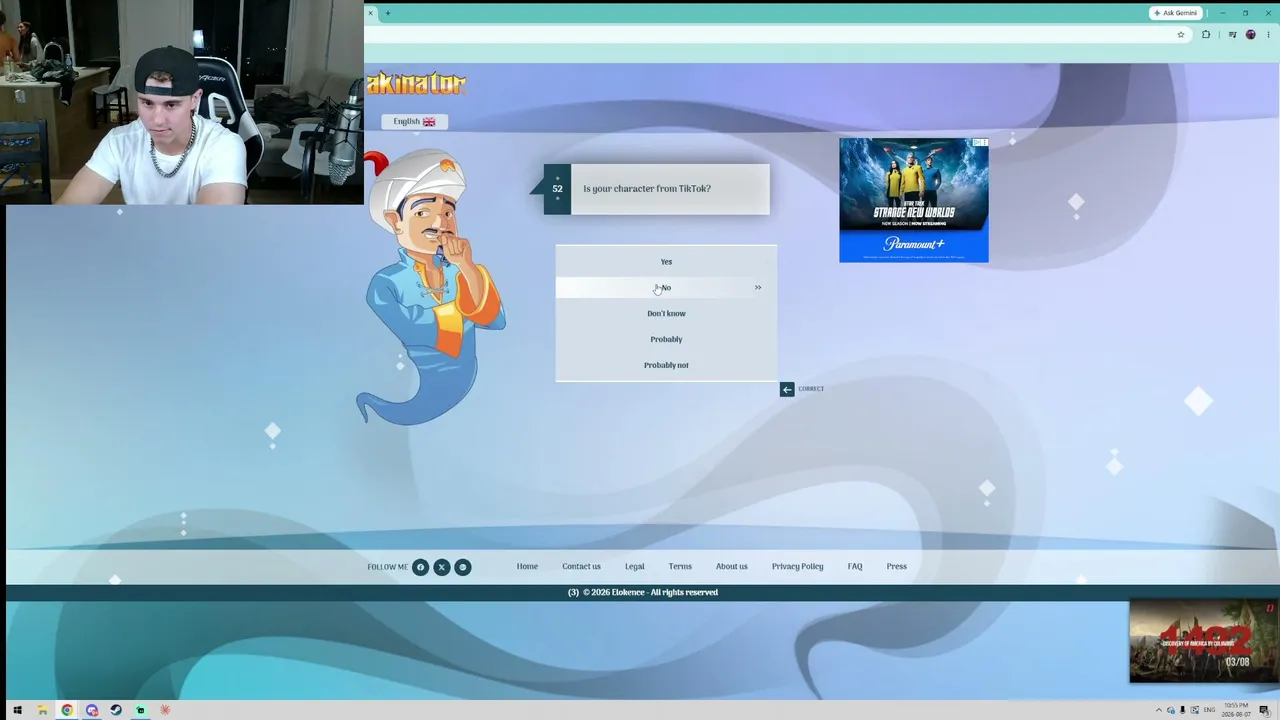The width and height of the screenshot is (1280, 720).
Task: Close the current browser tab
Action: (x=370, y=13)
